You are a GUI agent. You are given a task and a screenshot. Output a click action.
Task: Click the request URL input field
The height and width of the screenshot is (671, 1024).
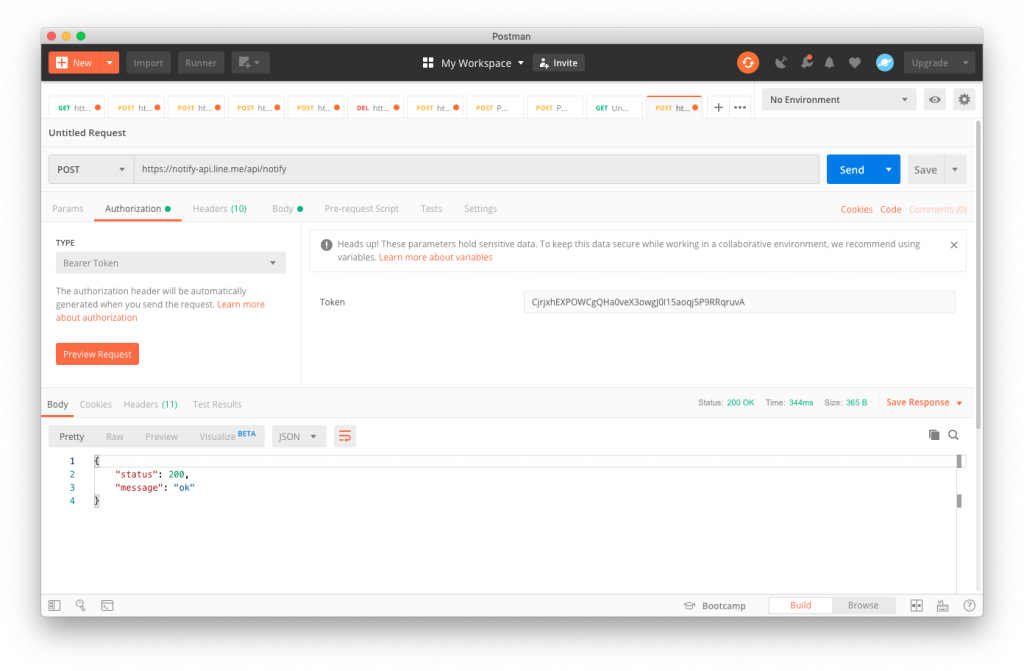pyautogui.click(x=477, y=169)
